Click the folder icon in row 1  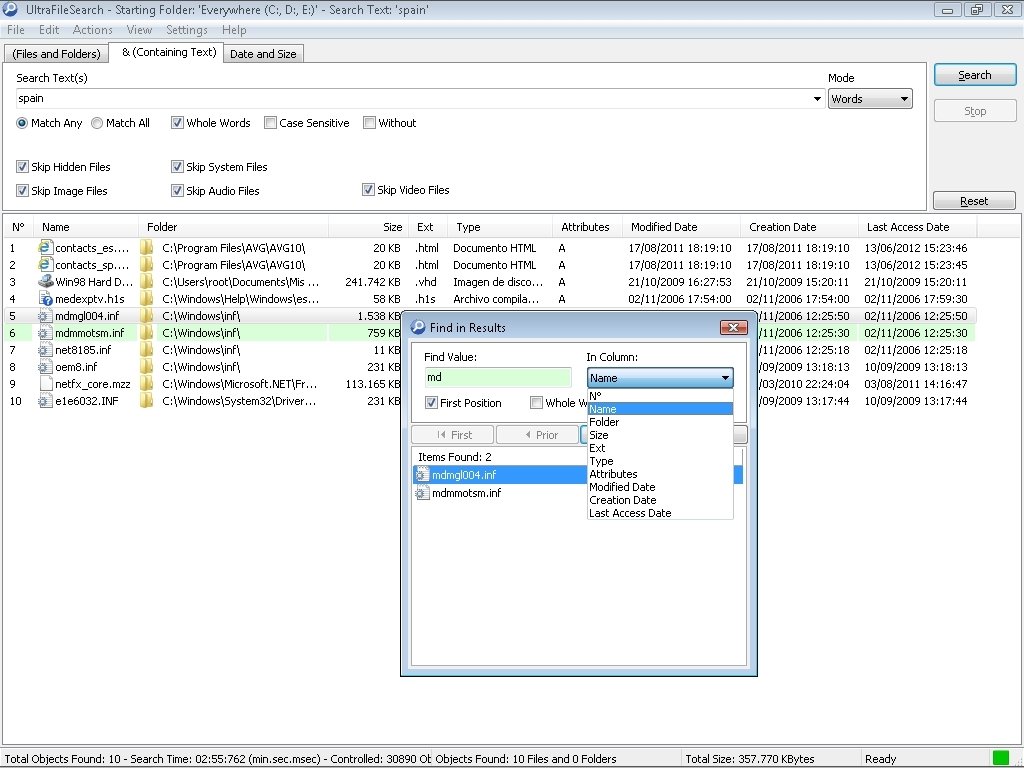click(148, 248)
